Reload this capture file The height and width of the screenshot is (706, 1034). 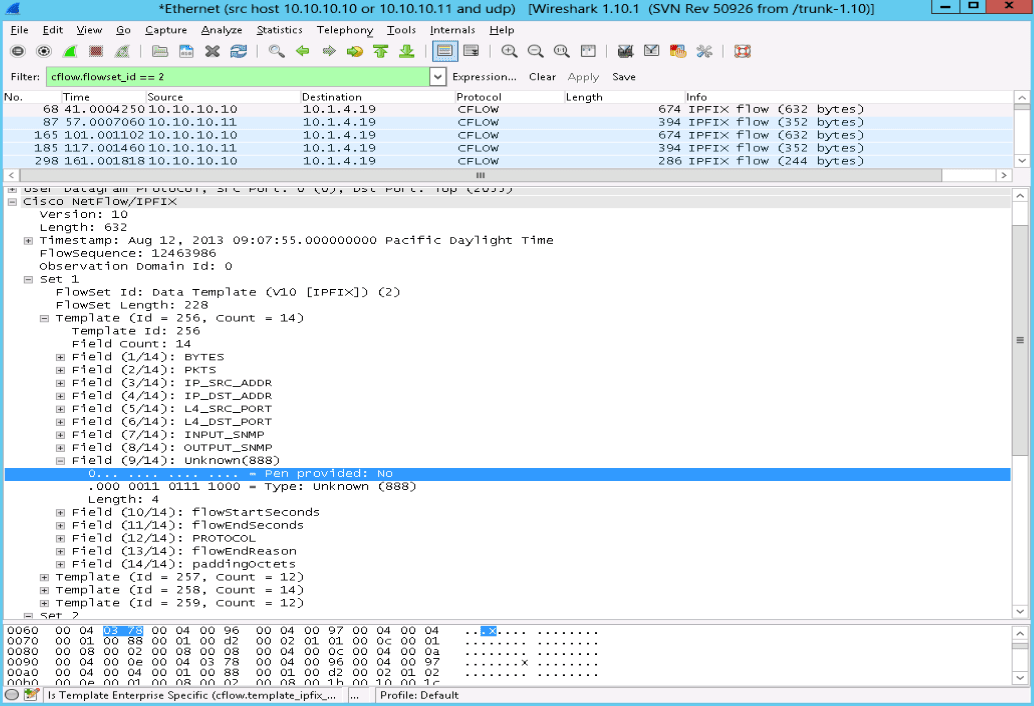tap(239, 51)
